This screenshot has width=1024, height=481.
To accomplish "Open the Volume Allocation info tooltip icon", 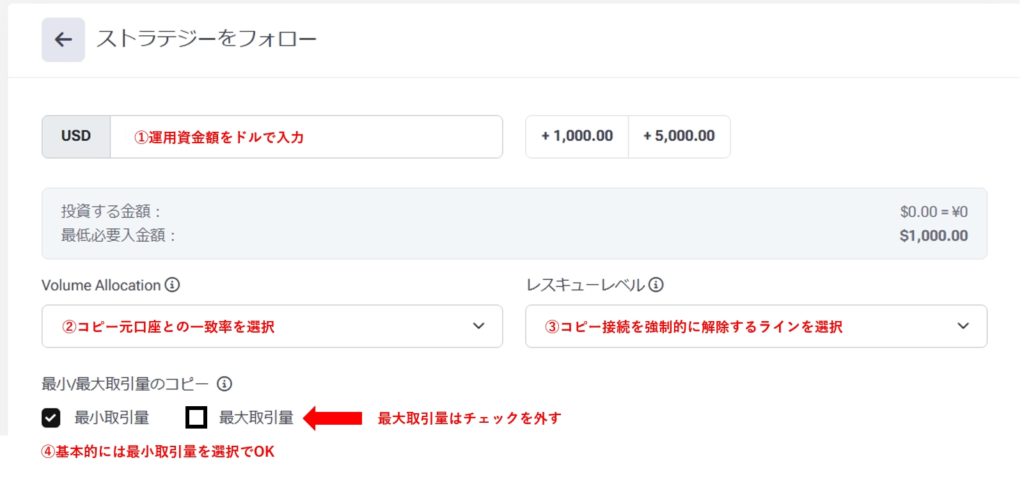I will tap(172, 285).
